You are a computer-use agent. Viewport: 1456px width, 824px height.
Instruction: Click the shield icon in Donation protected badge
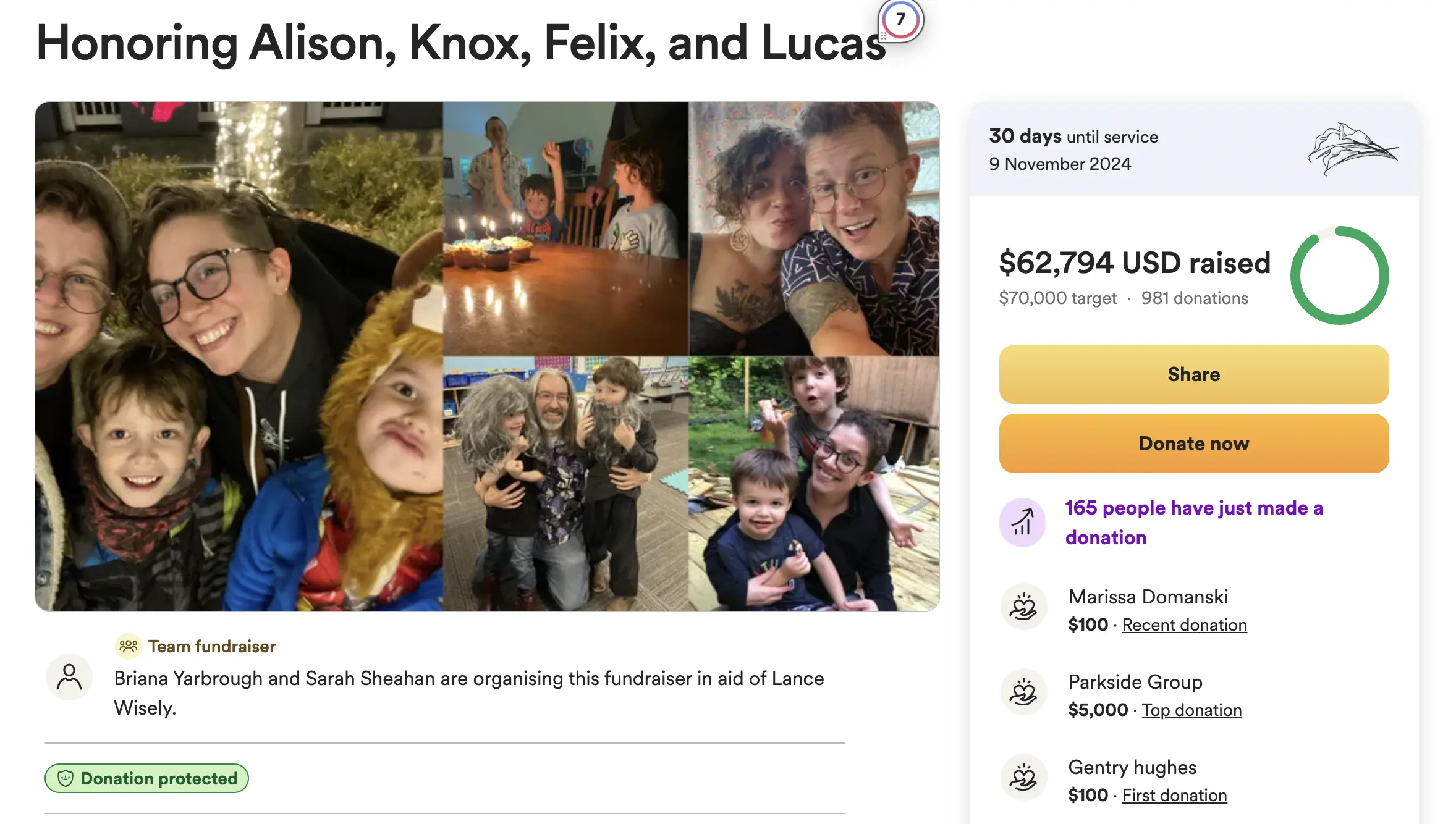(66, 778)
